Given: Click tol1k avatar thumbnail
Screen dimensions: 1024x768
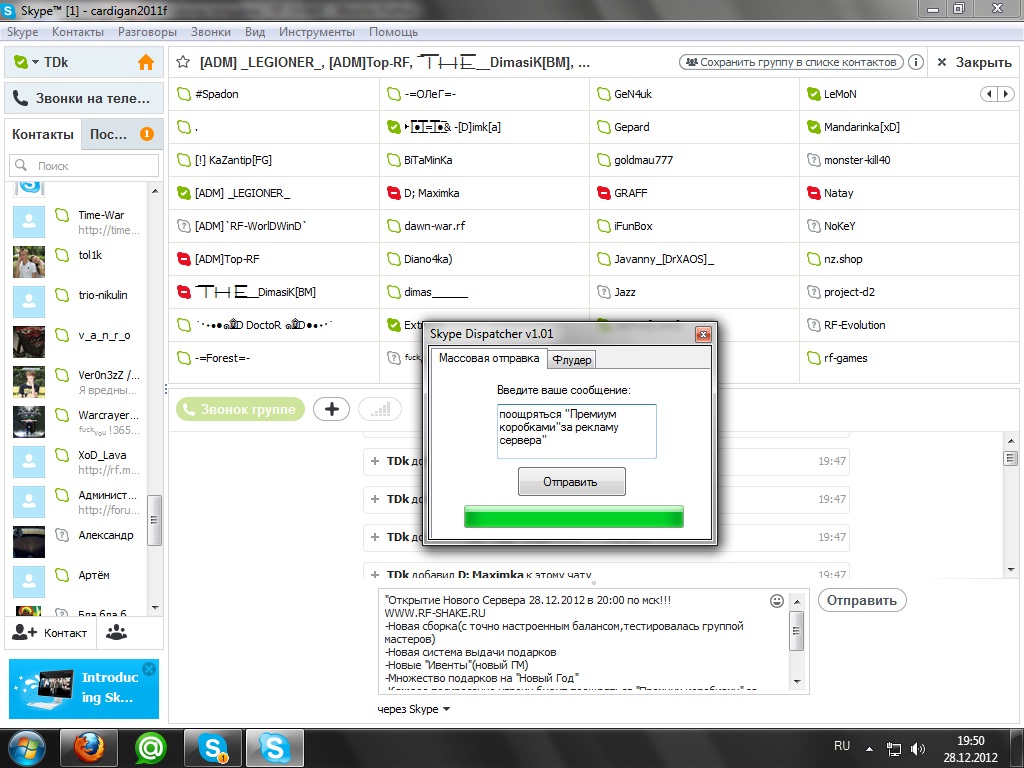Looking at the screenshot, I should click(x=29, y=262).
